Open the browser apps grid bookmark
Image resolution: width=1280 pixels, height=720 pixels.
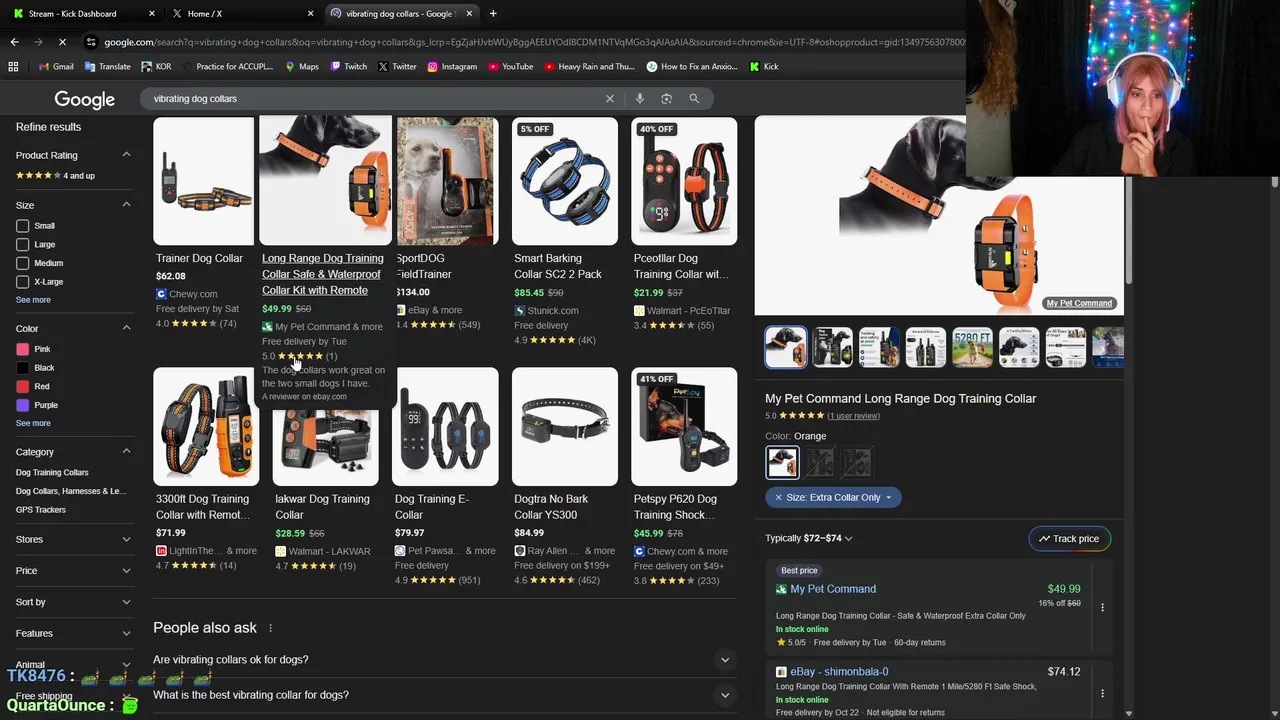click(13, 66)
